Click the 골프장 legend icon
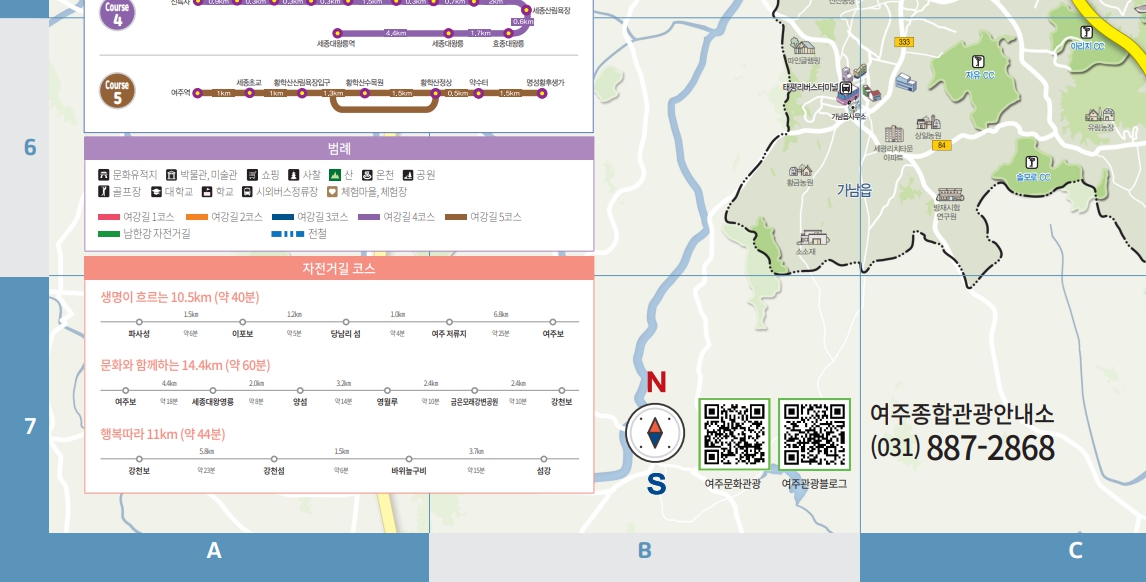The height and width of the screenshot is (582, 1146). click(x=104, y=192)
